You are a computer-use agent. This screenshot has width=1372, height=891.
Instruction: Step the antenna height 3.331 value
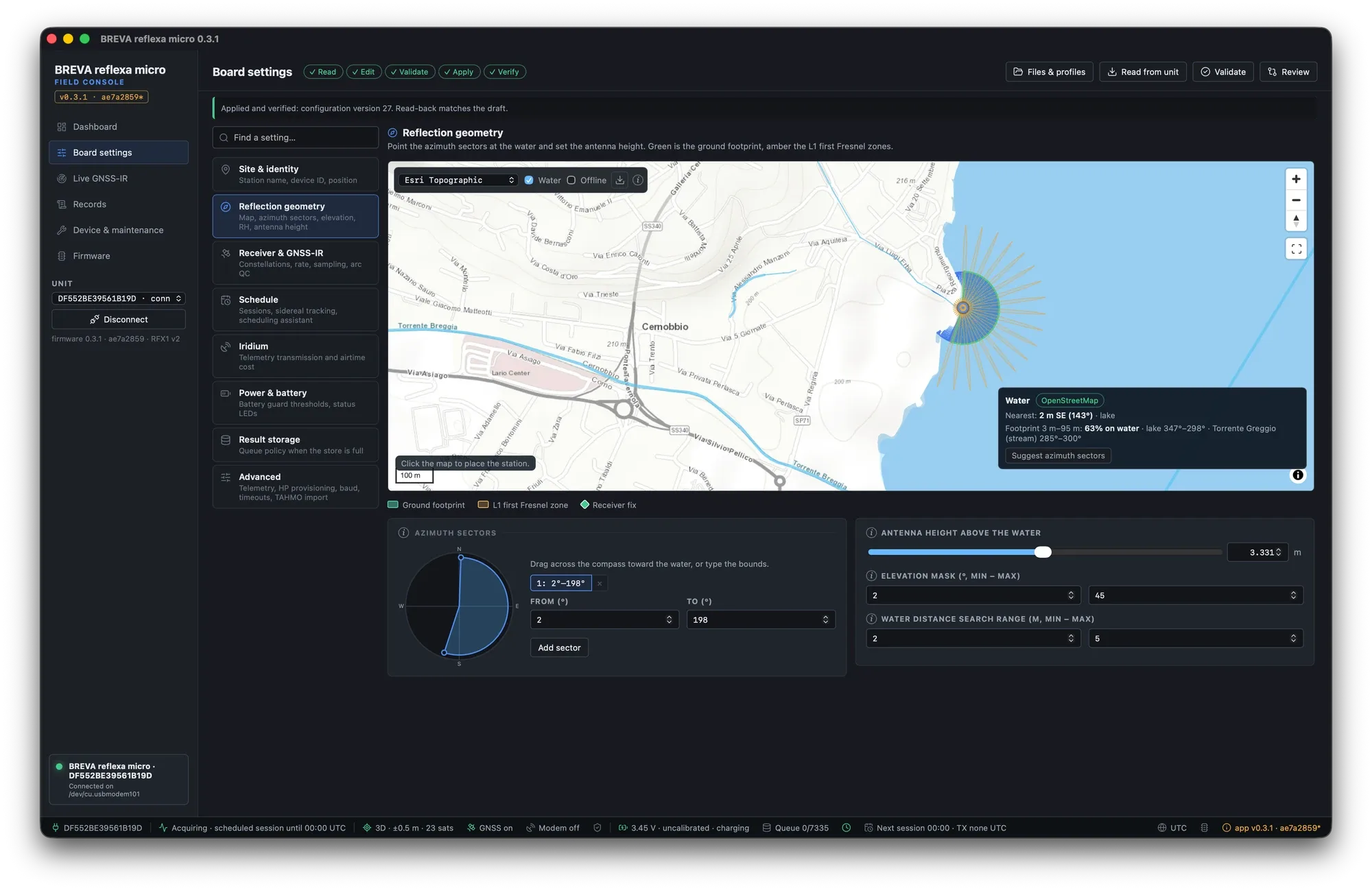pyautogui.click(x=1279, y=552)
